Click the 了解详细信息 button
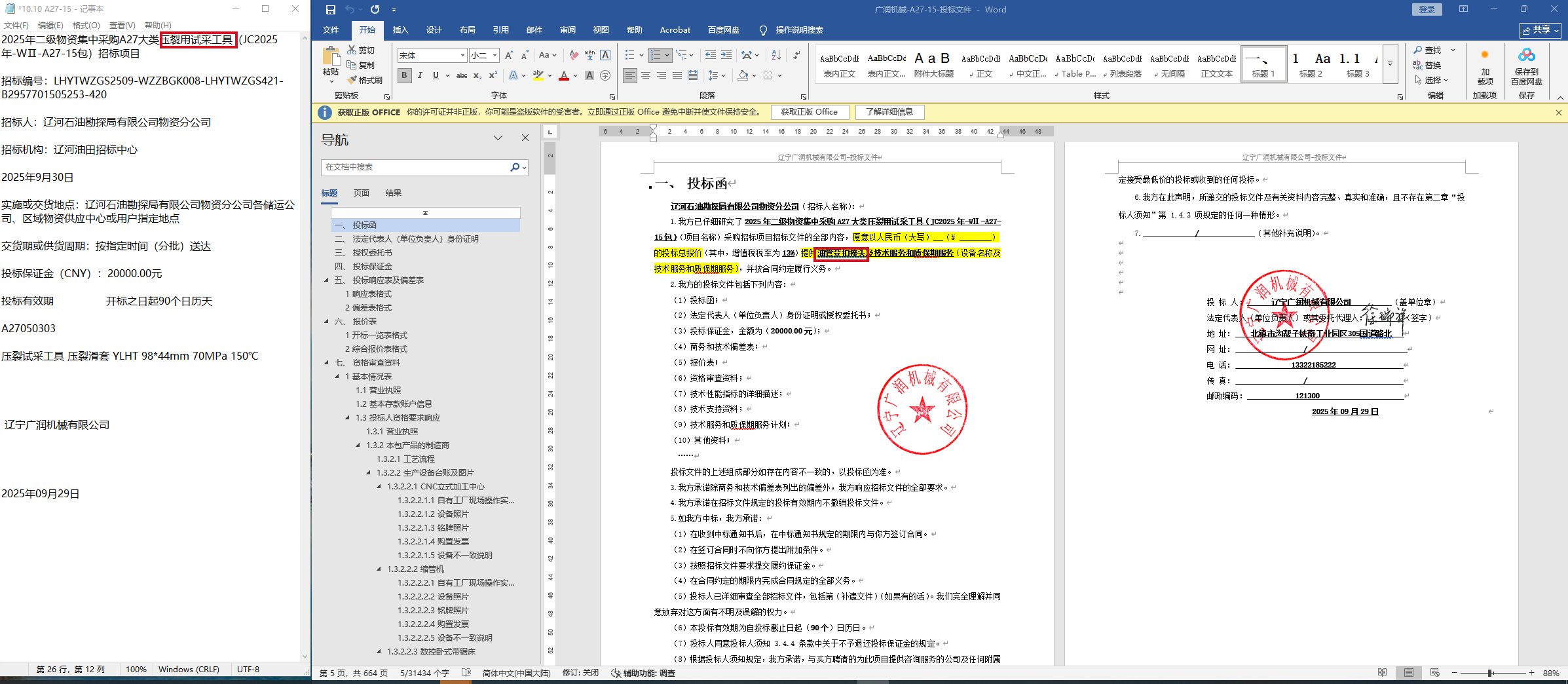Image resolution: width=1568 pixels, height=684 pixels. coord(889,112)
